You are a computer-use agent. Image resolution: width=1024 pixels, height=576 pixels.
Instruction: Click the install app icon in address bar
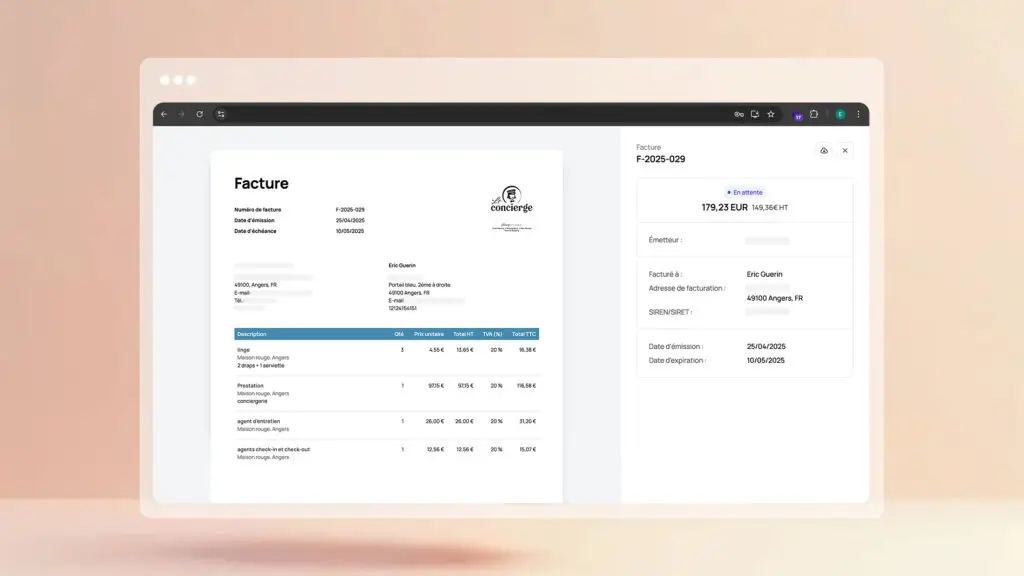click(x=755, y=114)
